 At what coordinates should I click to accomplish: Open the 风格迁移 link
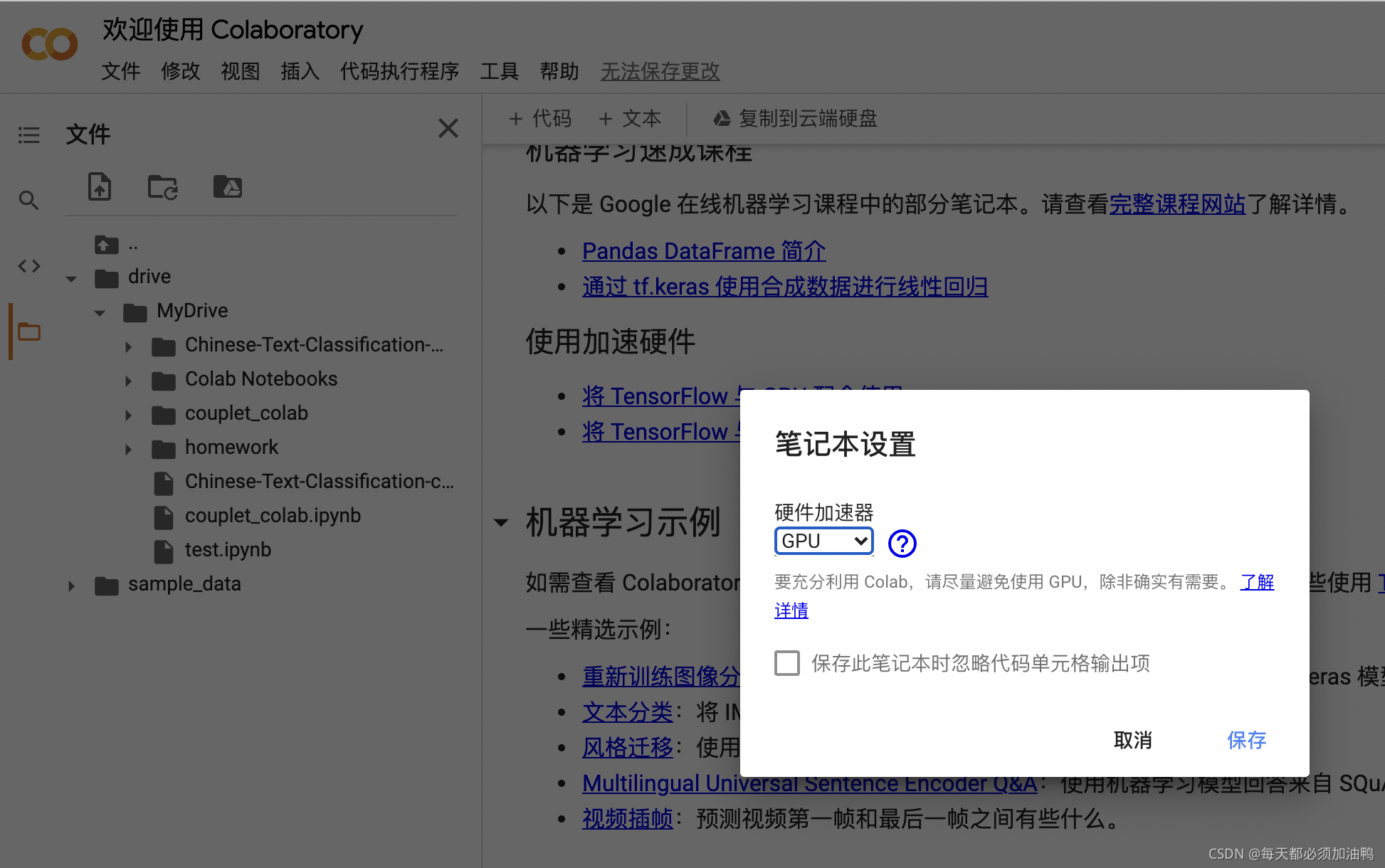(x=628, y=748)
